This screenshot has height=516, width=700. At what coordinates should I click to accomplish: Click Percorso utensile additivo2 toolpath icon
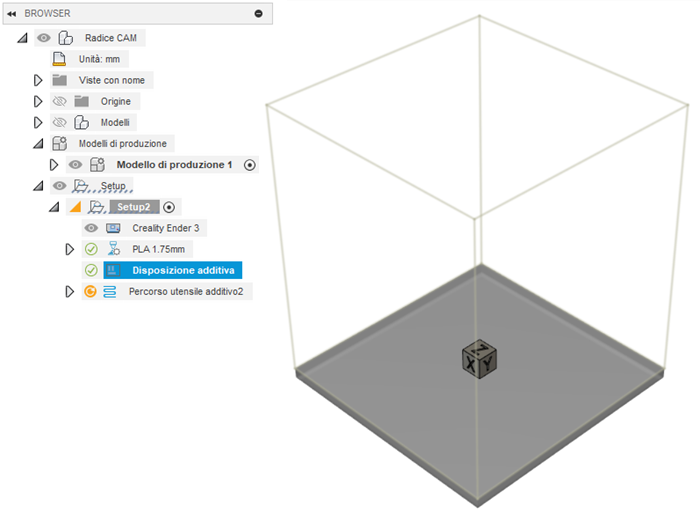pyautogui.click(x=110, y=291)
